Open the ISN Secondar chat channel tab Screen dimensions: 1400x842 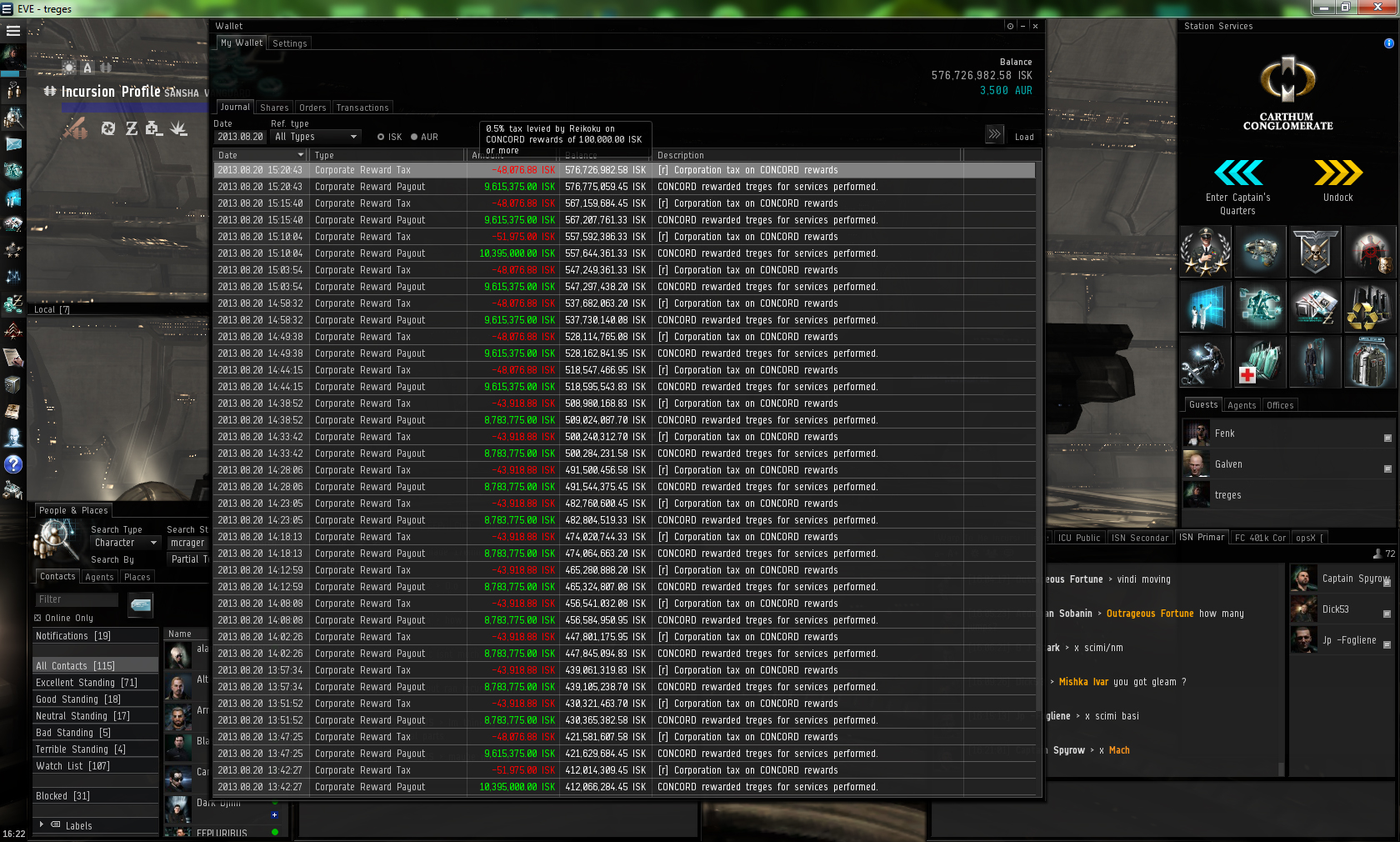pyautogui.click(x=1140, y=538)
